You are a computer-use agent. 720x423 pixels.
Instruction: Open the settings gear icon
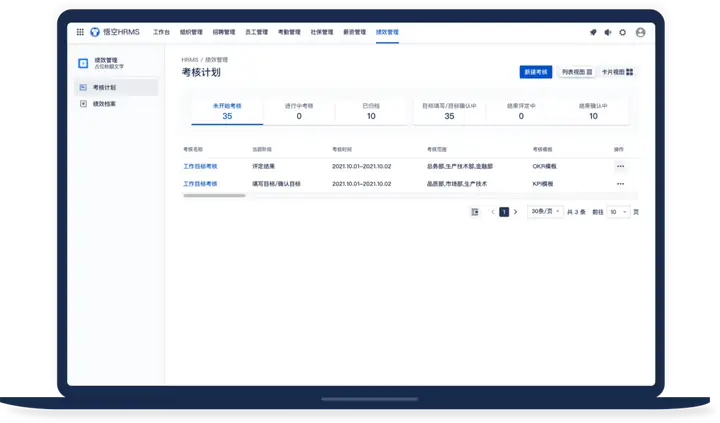coord(623,32)
